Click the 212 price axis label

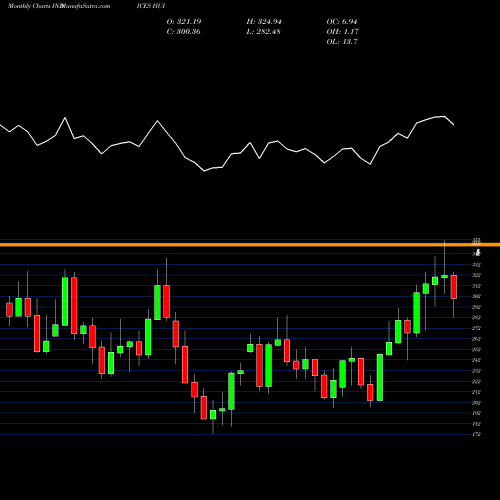pos(476,392)
